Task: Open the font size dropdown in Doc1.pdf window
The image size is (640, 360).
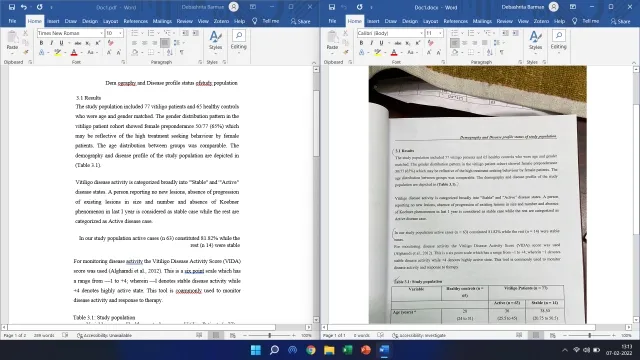Action: pyautogui.click(x=120, y=33)
